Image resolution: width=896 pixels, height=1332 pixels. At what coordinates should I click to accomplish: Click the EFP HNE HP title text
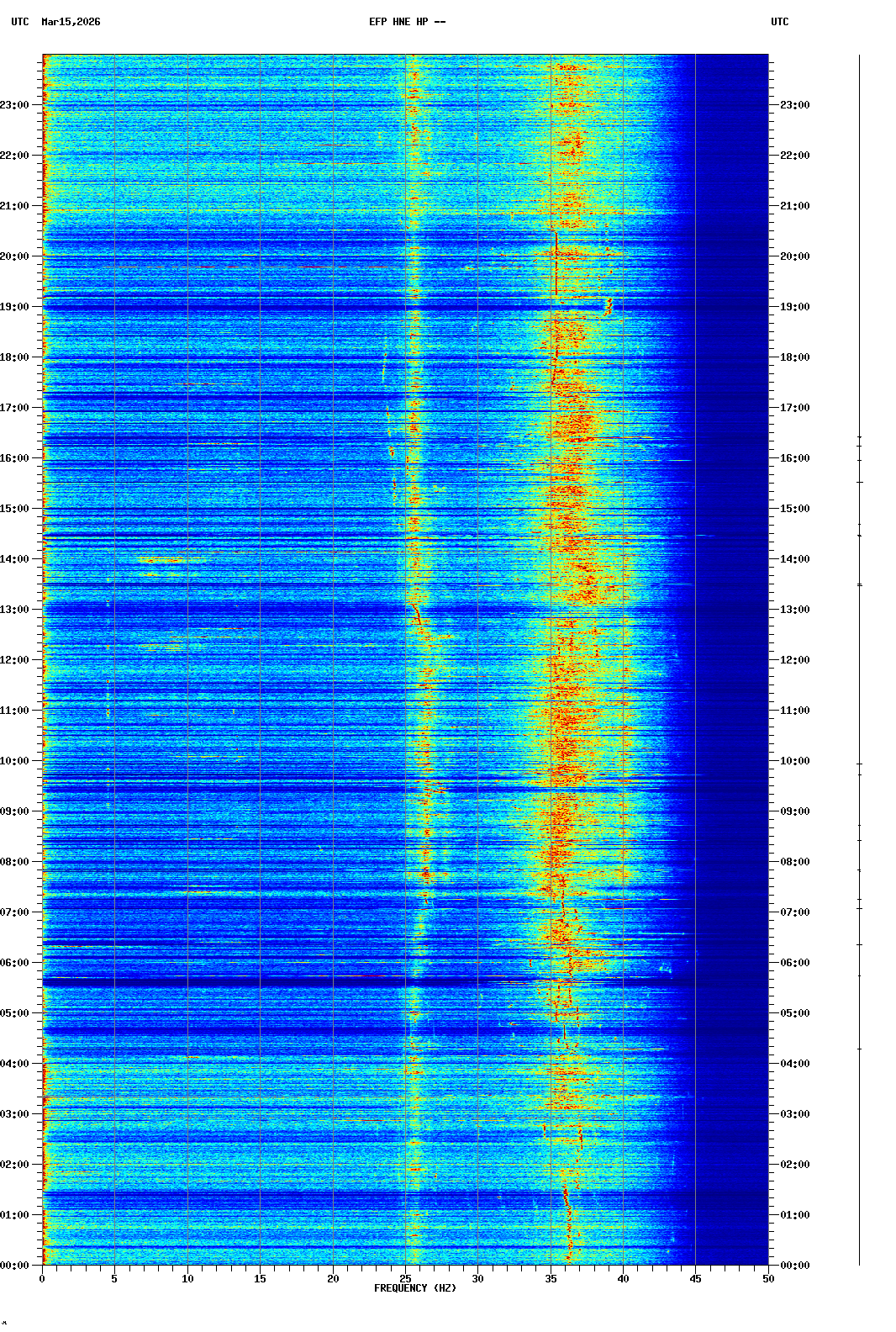tap(407, 22)
